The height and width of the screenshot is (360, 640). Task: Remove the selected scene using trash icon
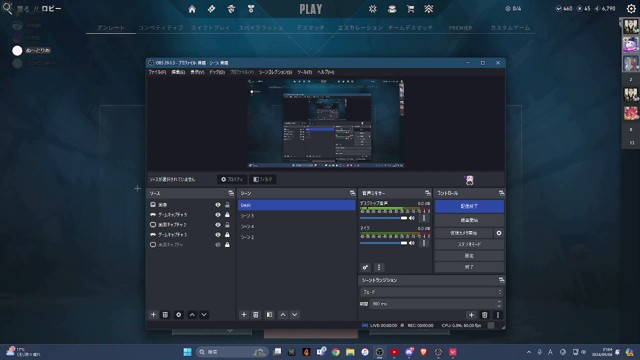[256, 315]
